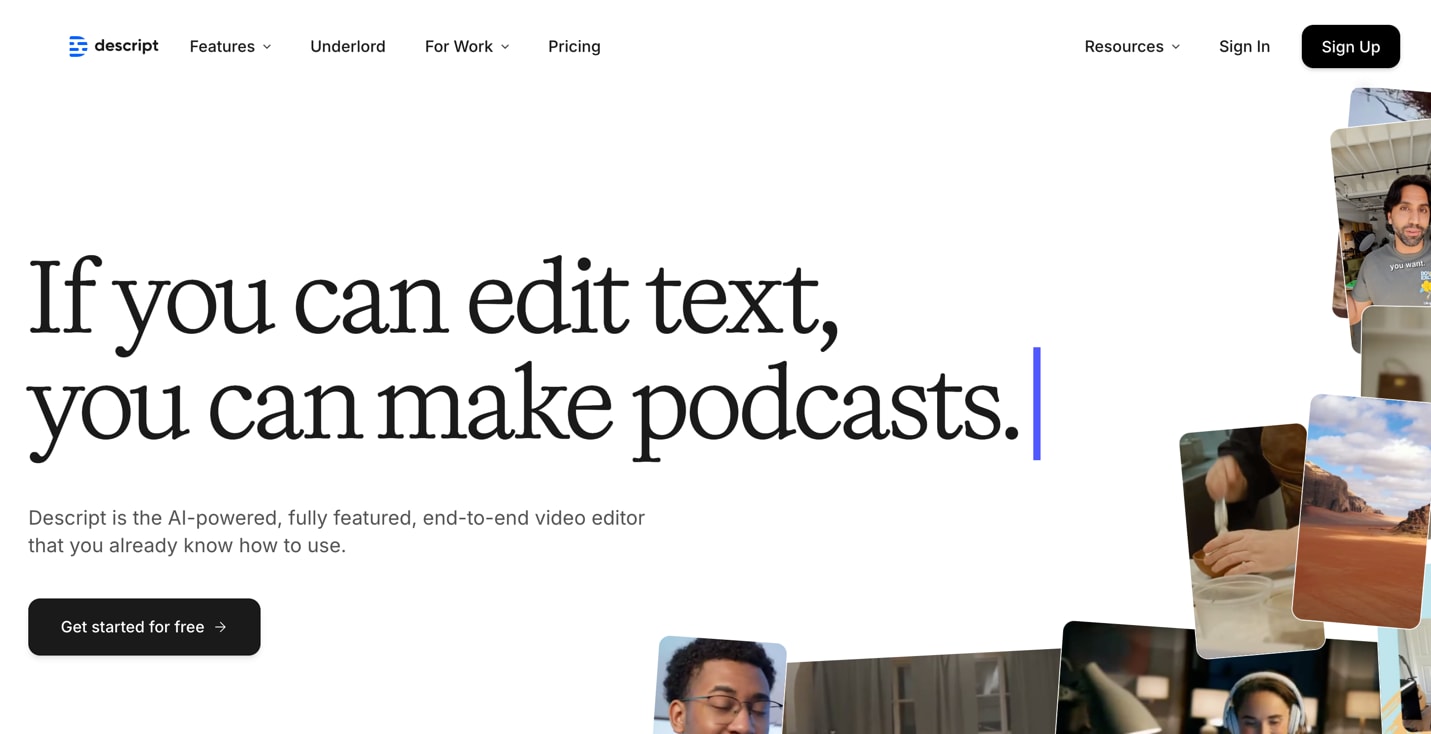
Task: Click the "Descript is the AI-powered" description text
Action: [336, 531]
